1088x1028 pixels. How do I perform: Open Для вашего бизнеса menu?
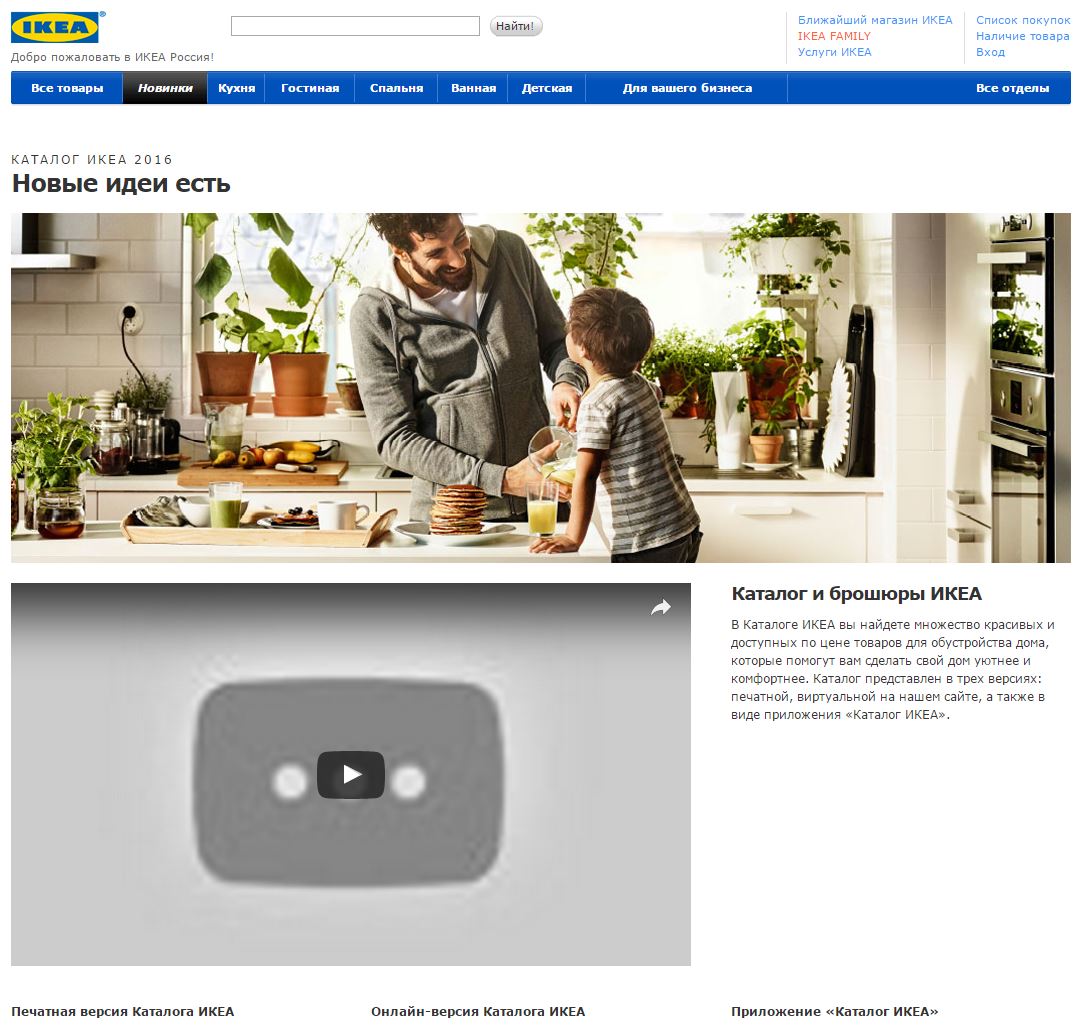(x=687, y=88)
